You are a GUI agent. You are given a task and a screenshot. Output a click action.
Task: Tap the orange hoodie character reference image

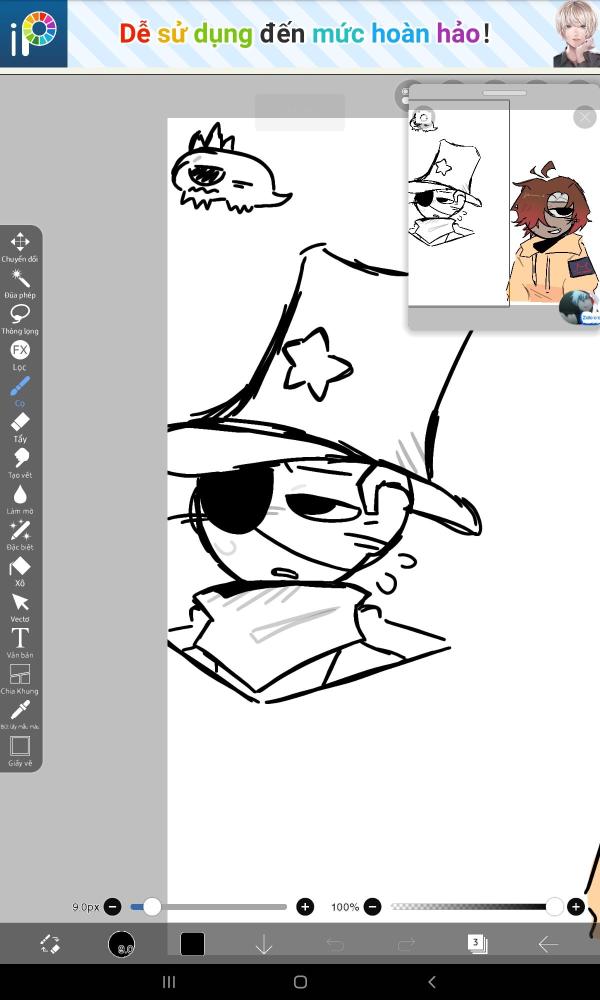pos(553,233)
